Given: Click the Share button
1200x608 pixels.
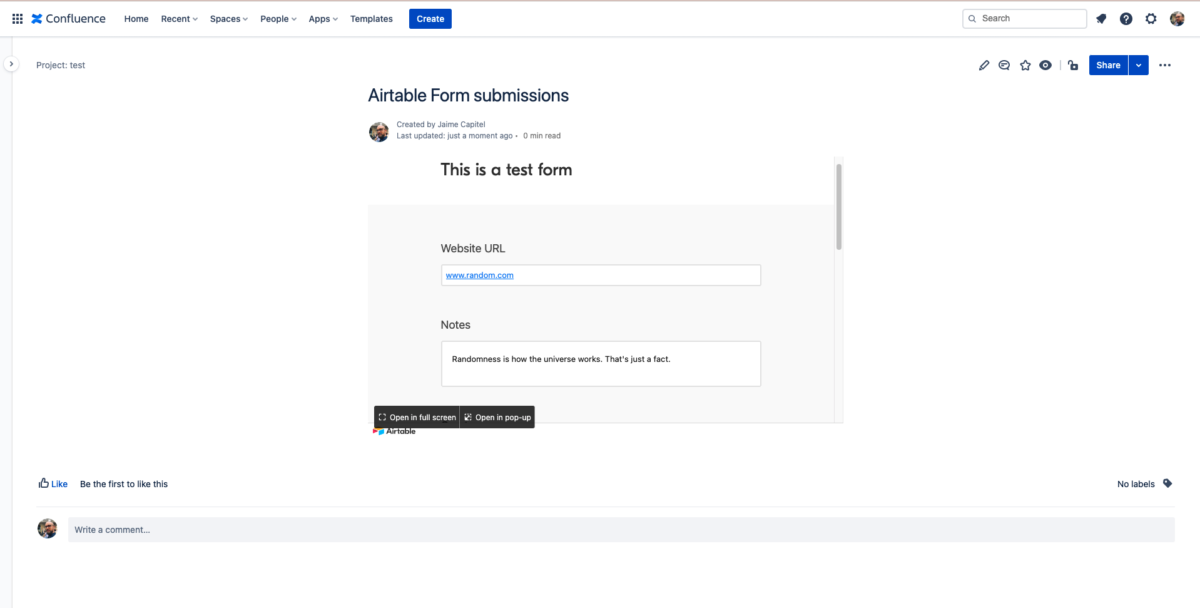Looking at the screenshot, I should click(1108, 65).
